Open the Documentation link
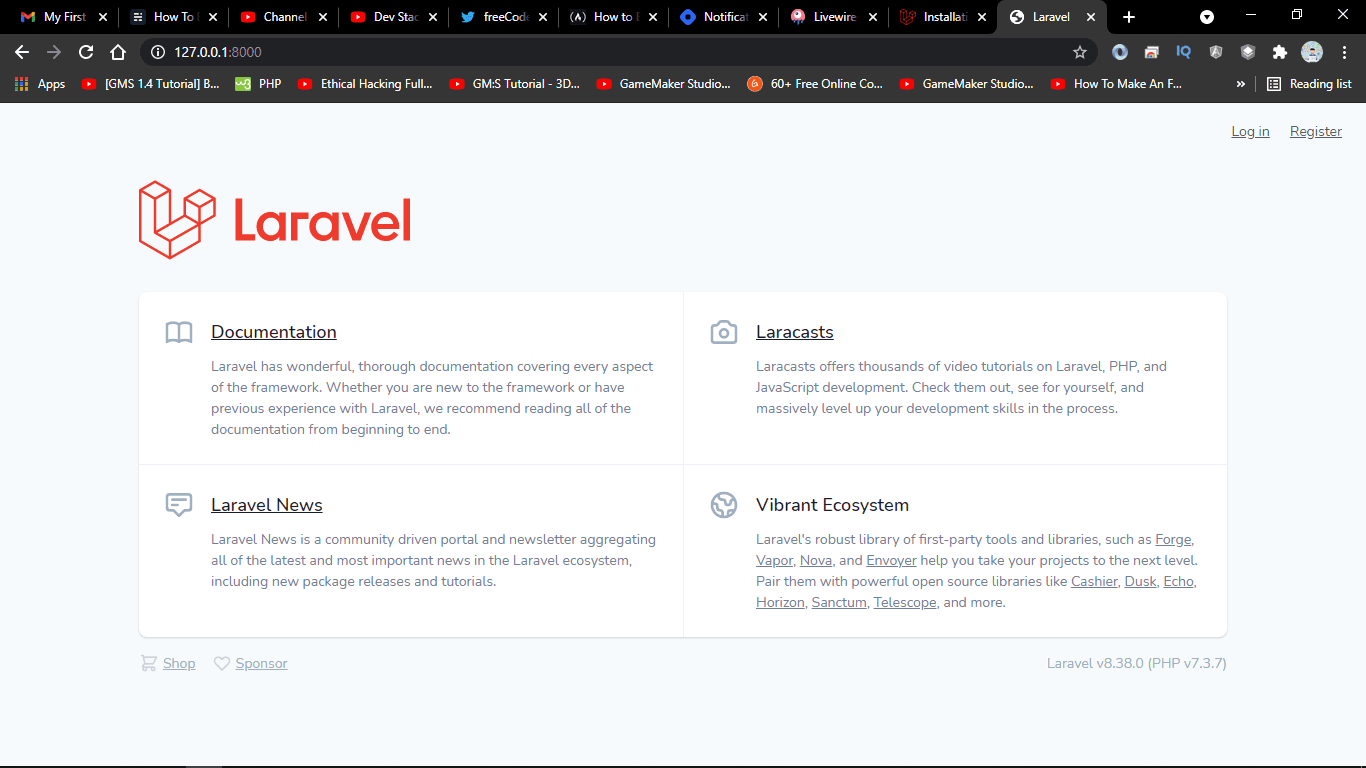The height and width of the screenshot is (768, 1366). click(x=273, y=332)
